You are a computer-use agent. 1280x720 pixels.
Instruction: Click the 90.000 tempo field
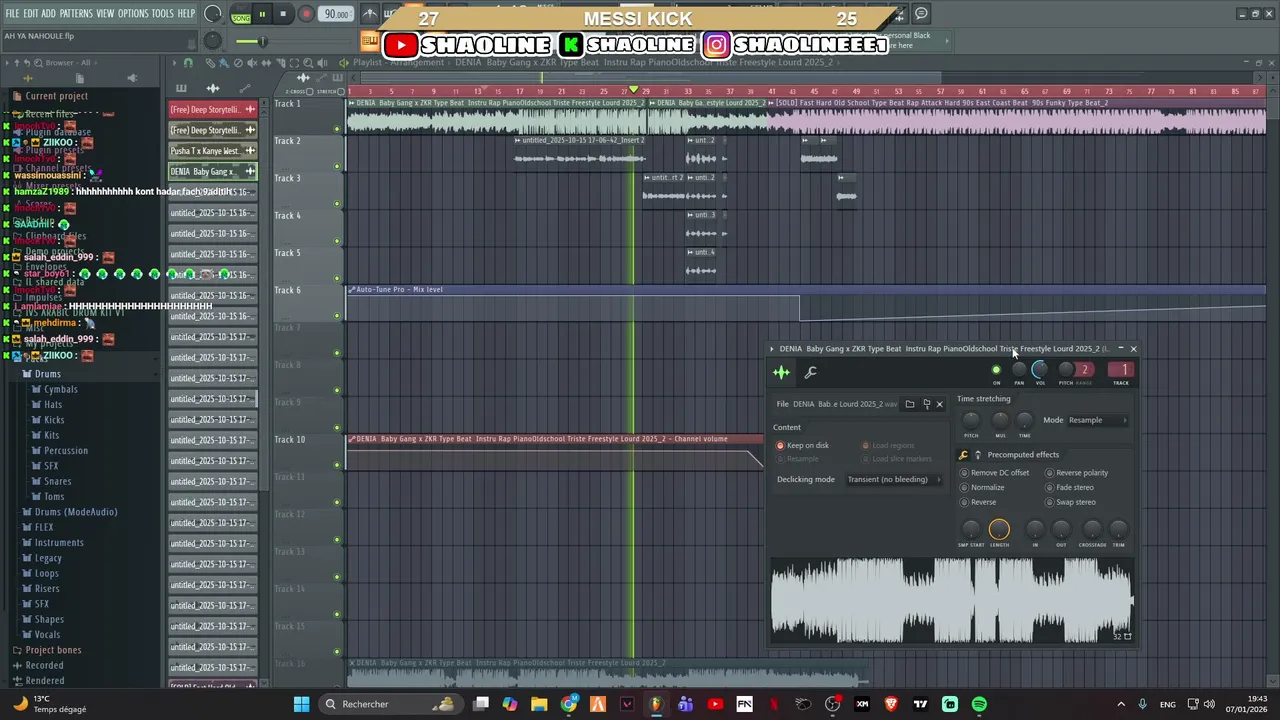(337, 14)
